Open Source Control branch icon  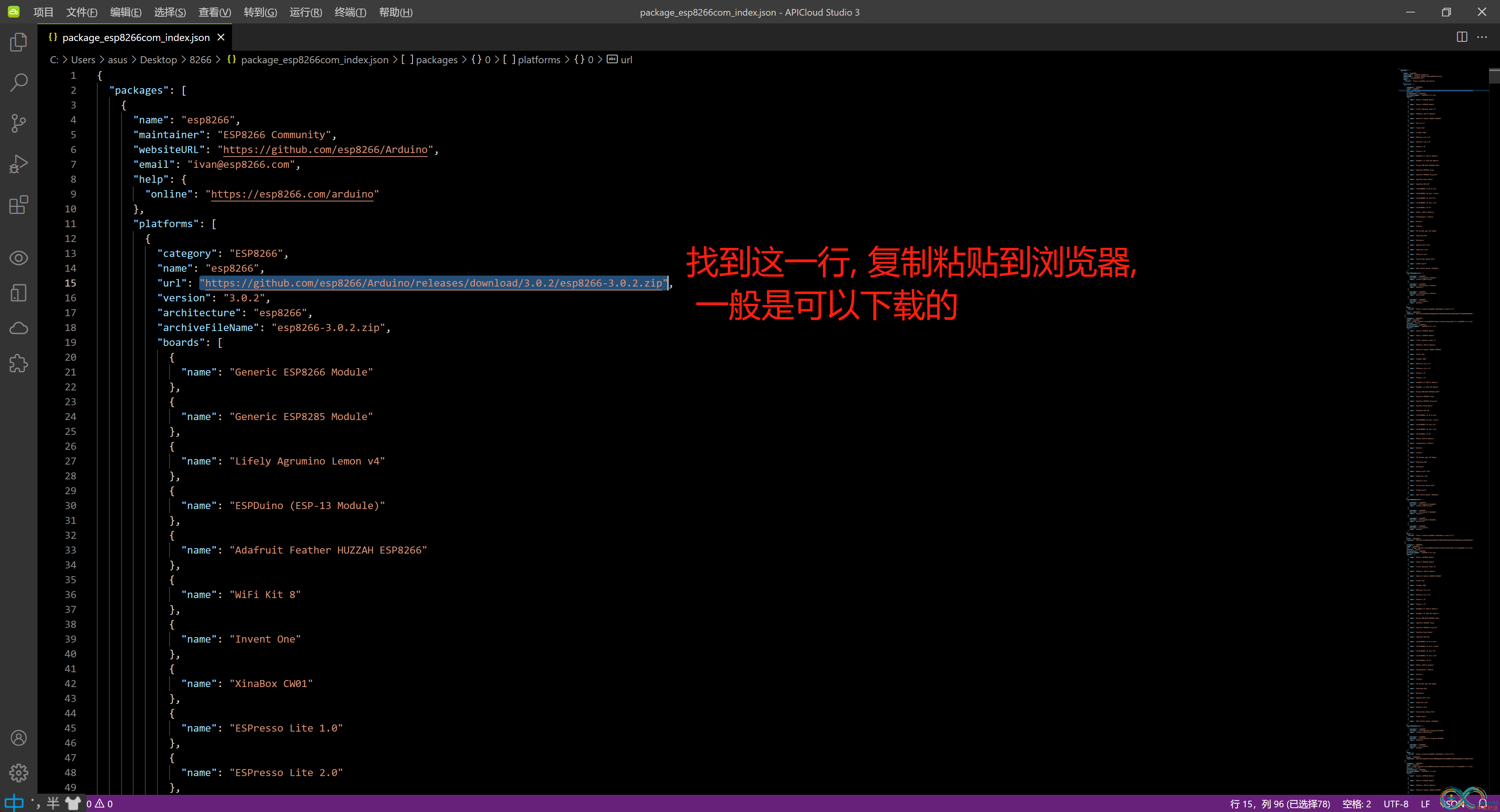click(x=19, y=123)
